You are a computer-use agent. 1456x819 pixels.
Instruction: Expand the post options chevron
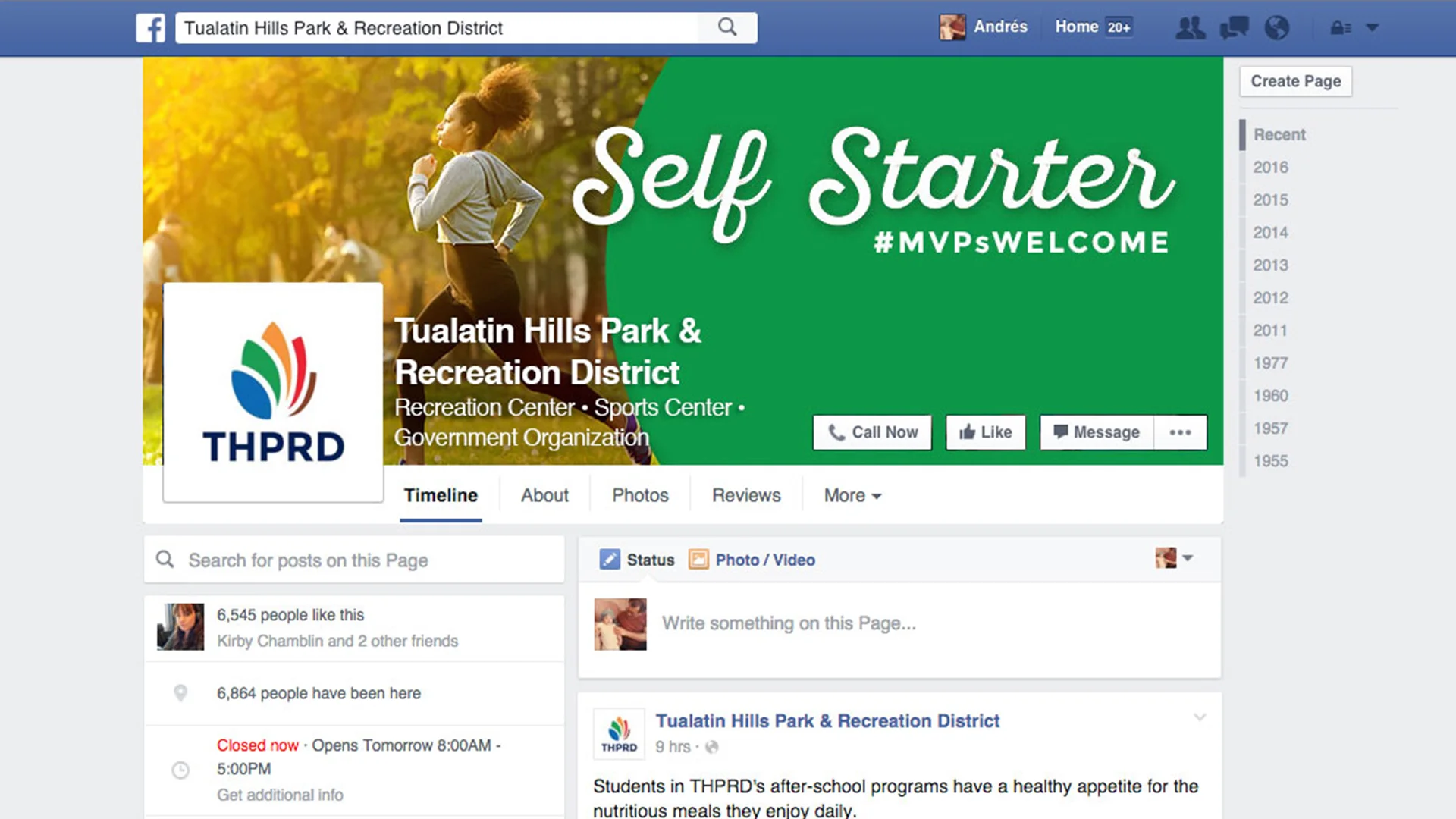click(x=1200, y=717)
